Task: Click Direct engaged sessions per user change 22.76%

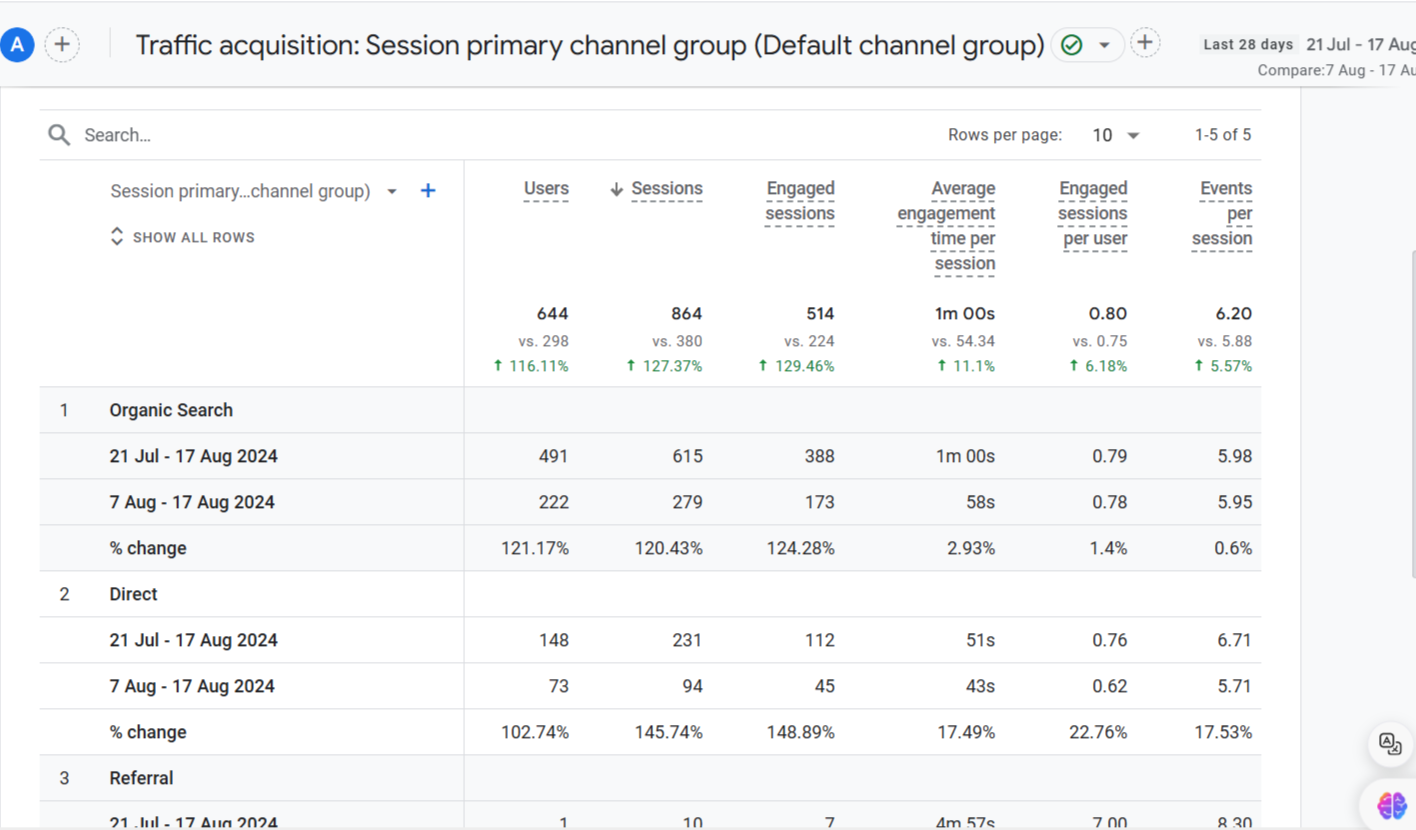Action: (1098, 732)
